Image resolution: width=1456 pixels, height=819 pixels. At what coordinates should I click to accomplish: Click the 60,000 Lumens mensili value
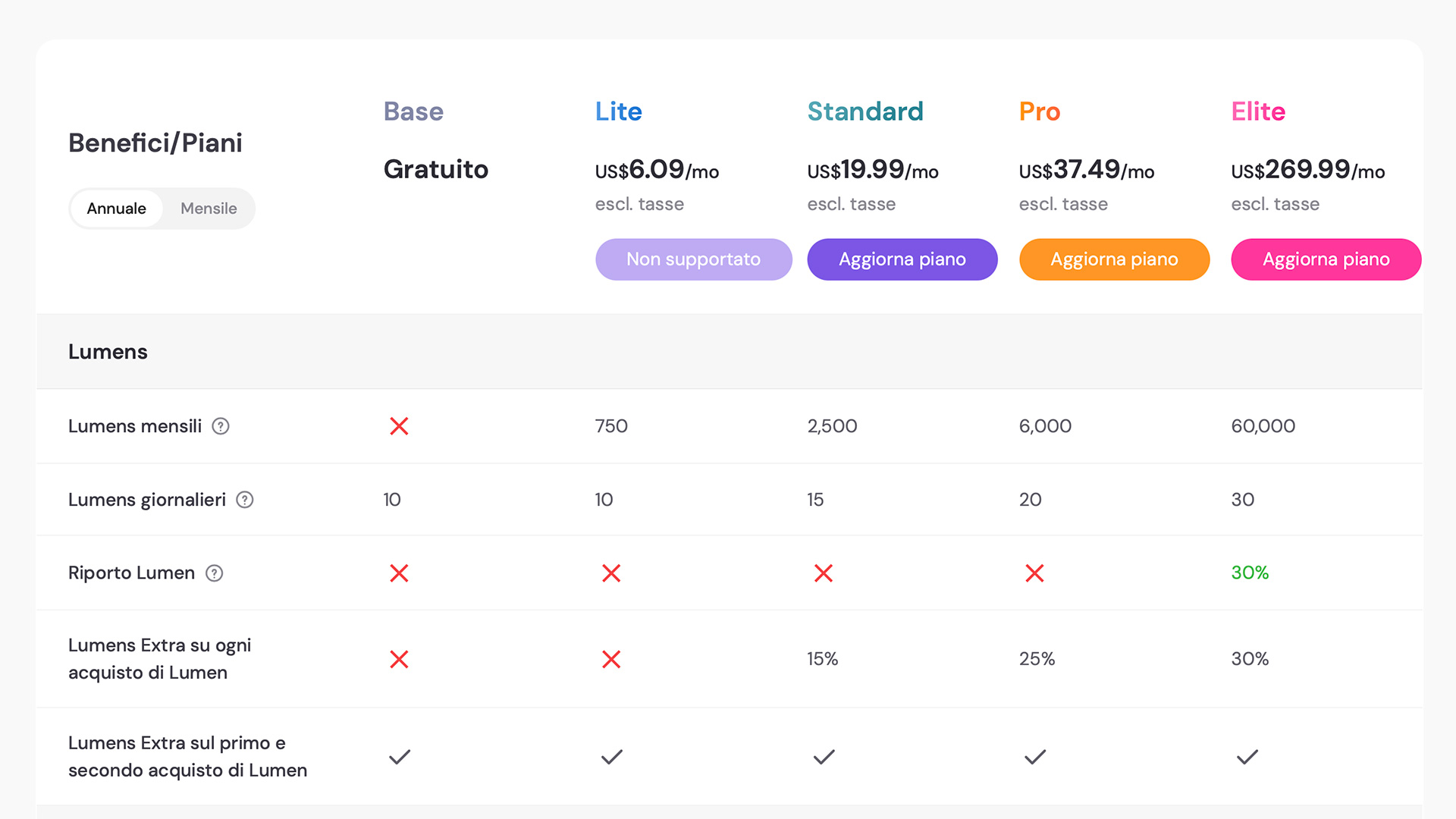pos(1263,426)
